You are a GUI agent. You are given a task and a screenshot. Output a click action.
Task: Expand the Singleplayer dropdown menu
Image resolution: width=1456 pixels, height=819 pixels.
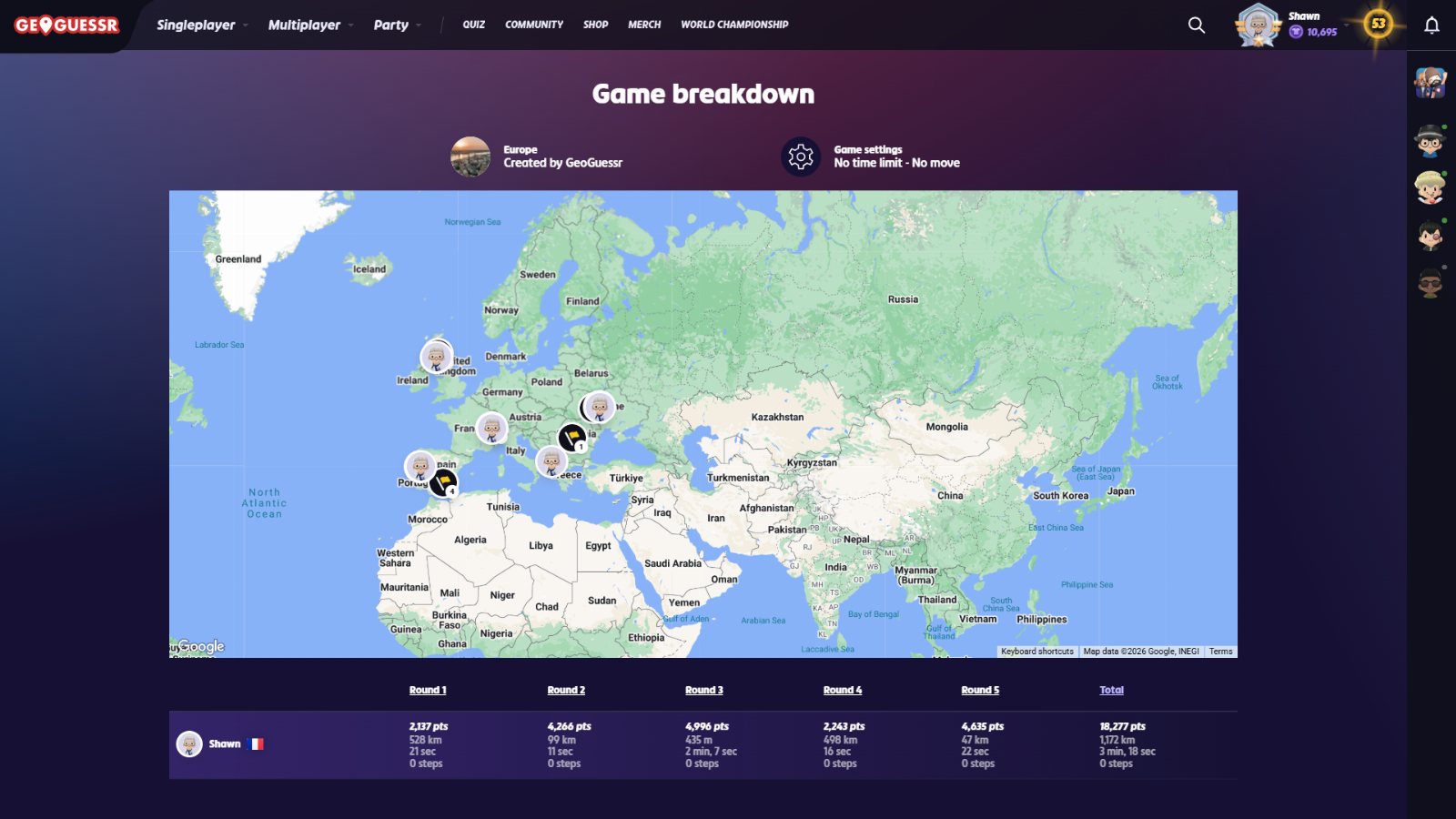[201, 25]
